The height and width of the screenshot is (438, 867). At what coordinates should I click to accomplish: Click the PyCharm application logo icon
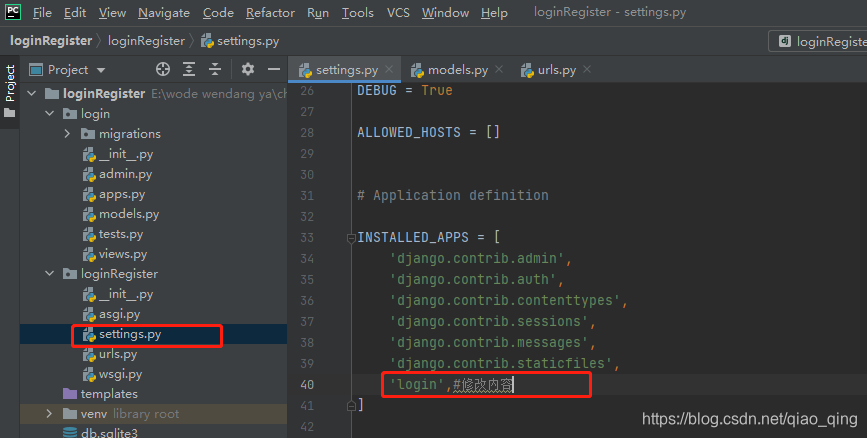13,12
